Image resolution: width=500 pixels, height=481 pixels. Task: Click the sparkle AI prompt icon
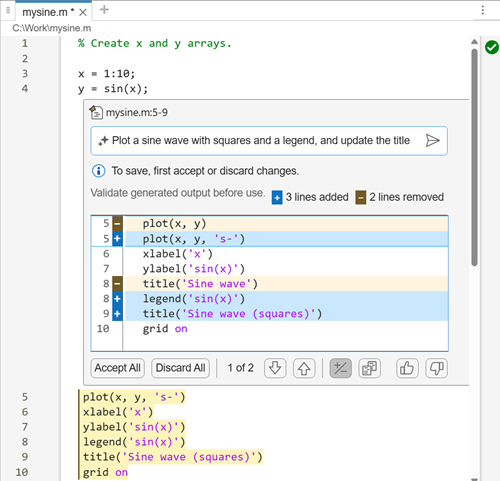tap(103, 141)
